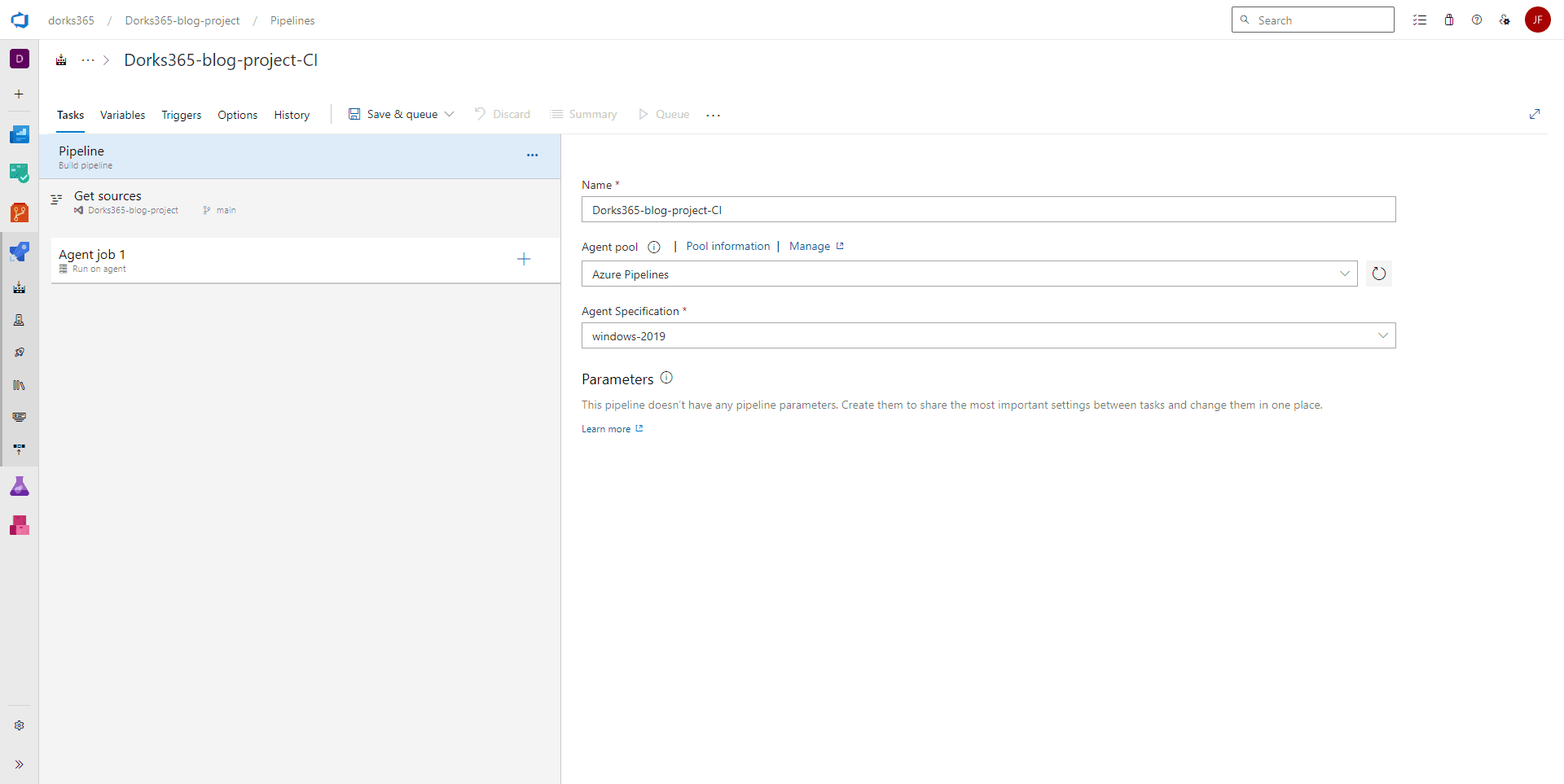The height and width of the screenshot is (784, 1564).
Task: Click the pipeline icon beside the breadcrumb ellipsis
Action: click(x=61, y=60)
